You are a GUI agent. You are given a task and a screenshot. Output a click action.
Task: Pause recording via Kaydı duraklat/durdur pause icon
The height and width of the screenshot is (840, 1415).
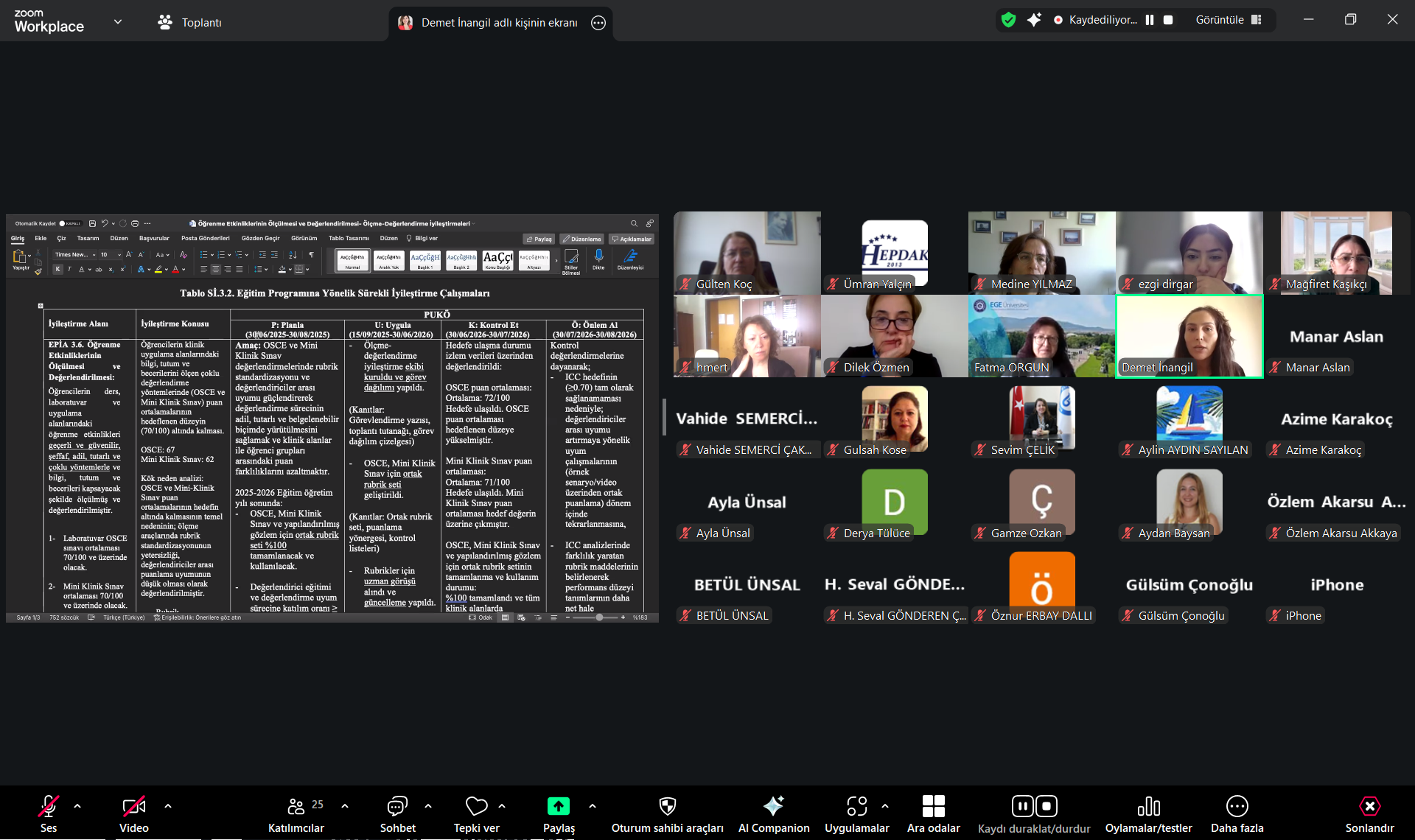1022,806
